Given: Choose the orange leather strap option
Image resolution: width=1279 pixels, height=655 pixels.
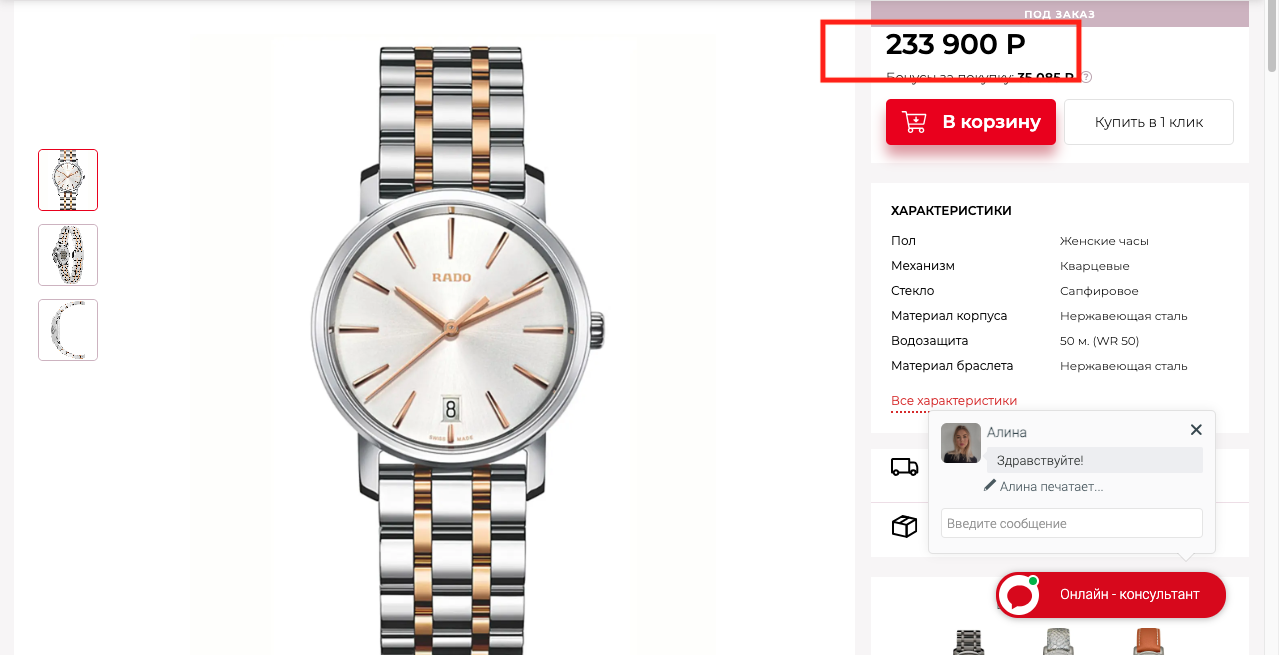Looking at the screenshot, I should click(x=1148, y=641).
